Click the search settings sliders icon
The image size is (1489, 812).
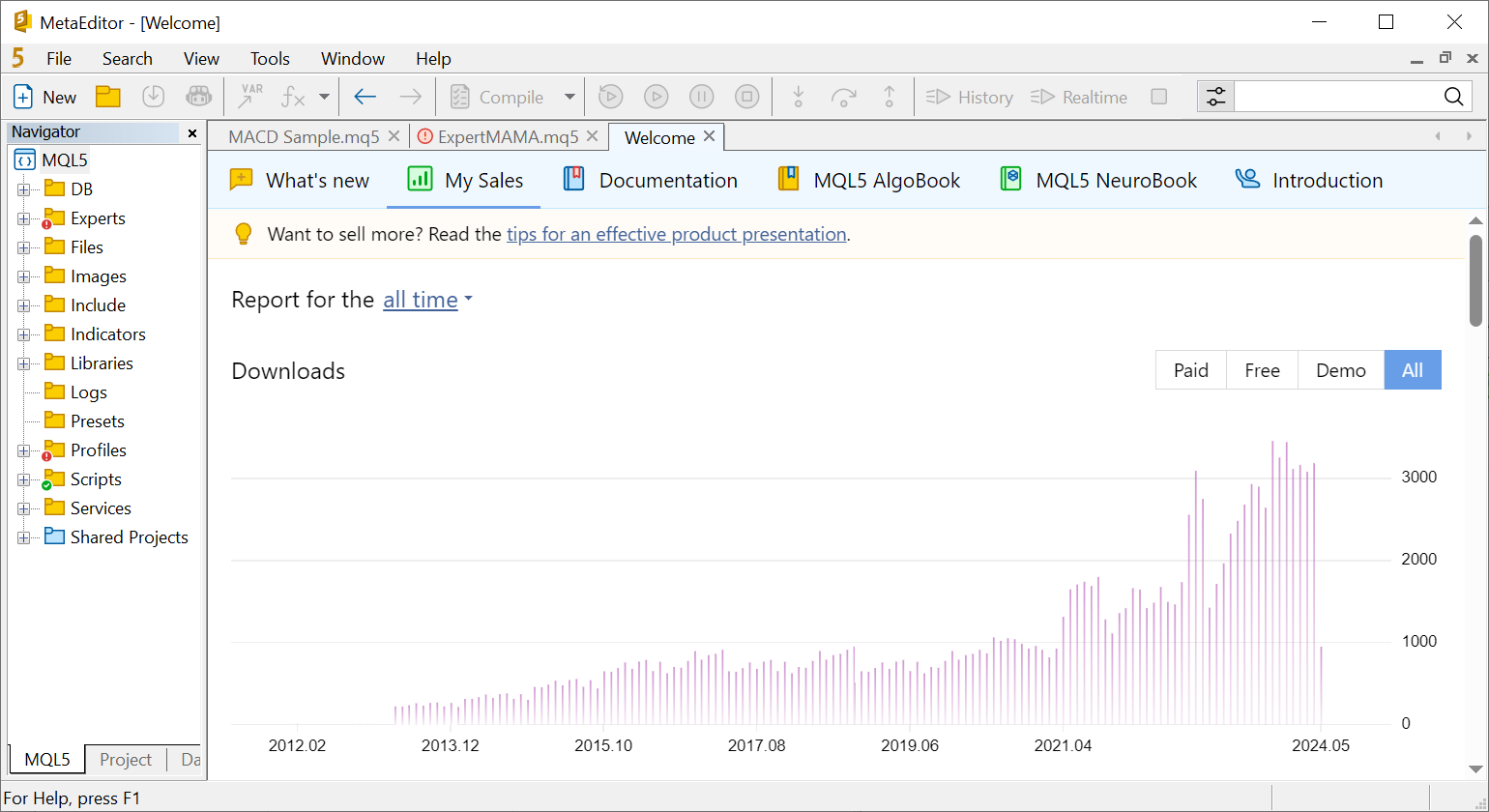(x=1215, y=97)
